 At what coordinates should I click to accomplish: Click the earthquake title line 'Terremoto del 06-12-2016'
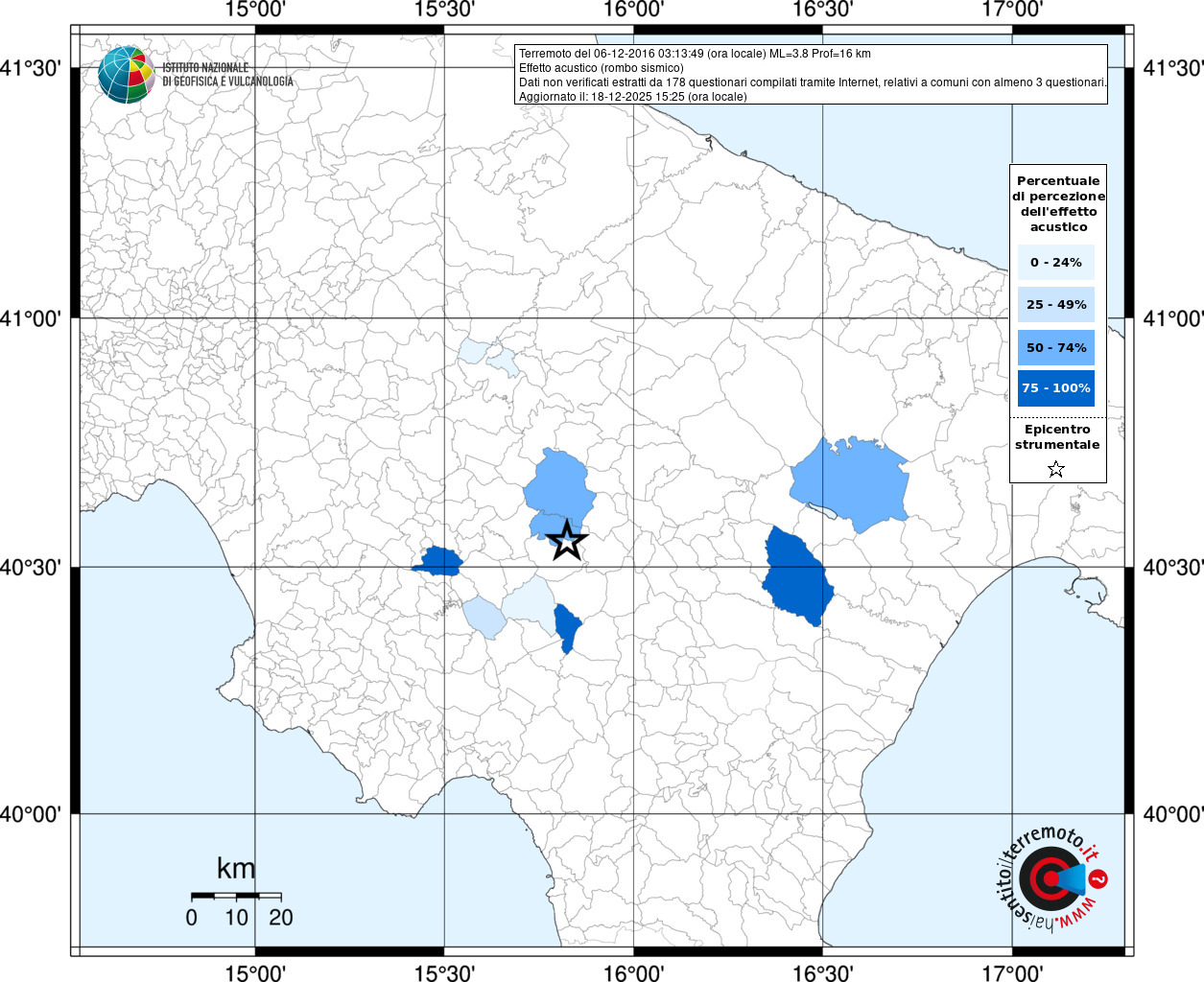[695, 54]
